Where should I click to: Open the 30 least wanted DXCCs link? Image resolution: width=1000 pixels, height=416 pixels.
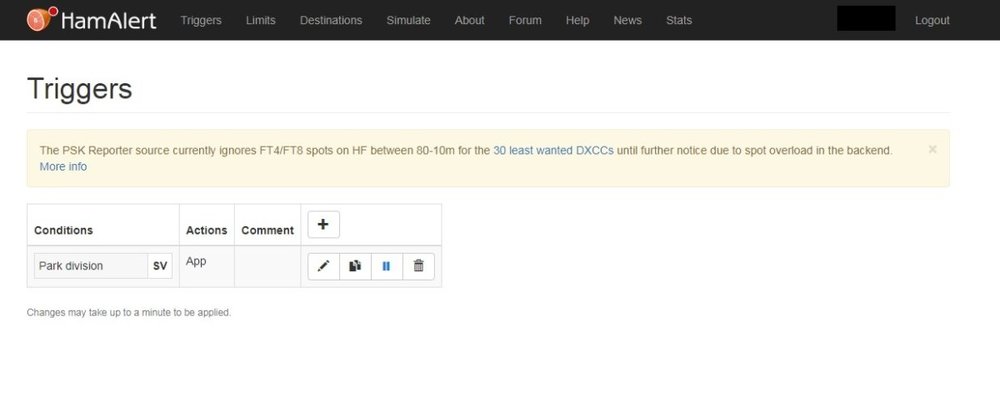point(553,150)
